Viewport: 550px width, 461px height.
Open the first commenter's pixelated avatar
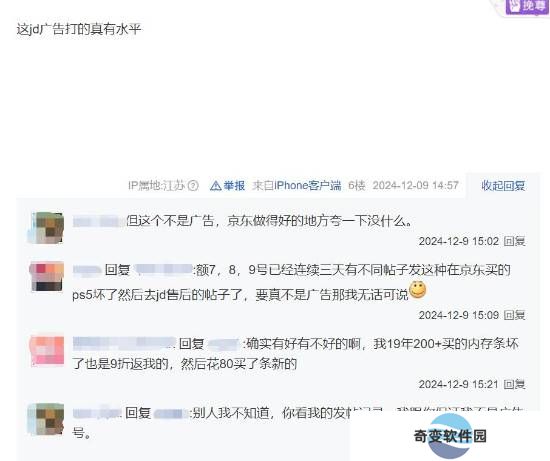pyautogui.click(x=47, y=228)
